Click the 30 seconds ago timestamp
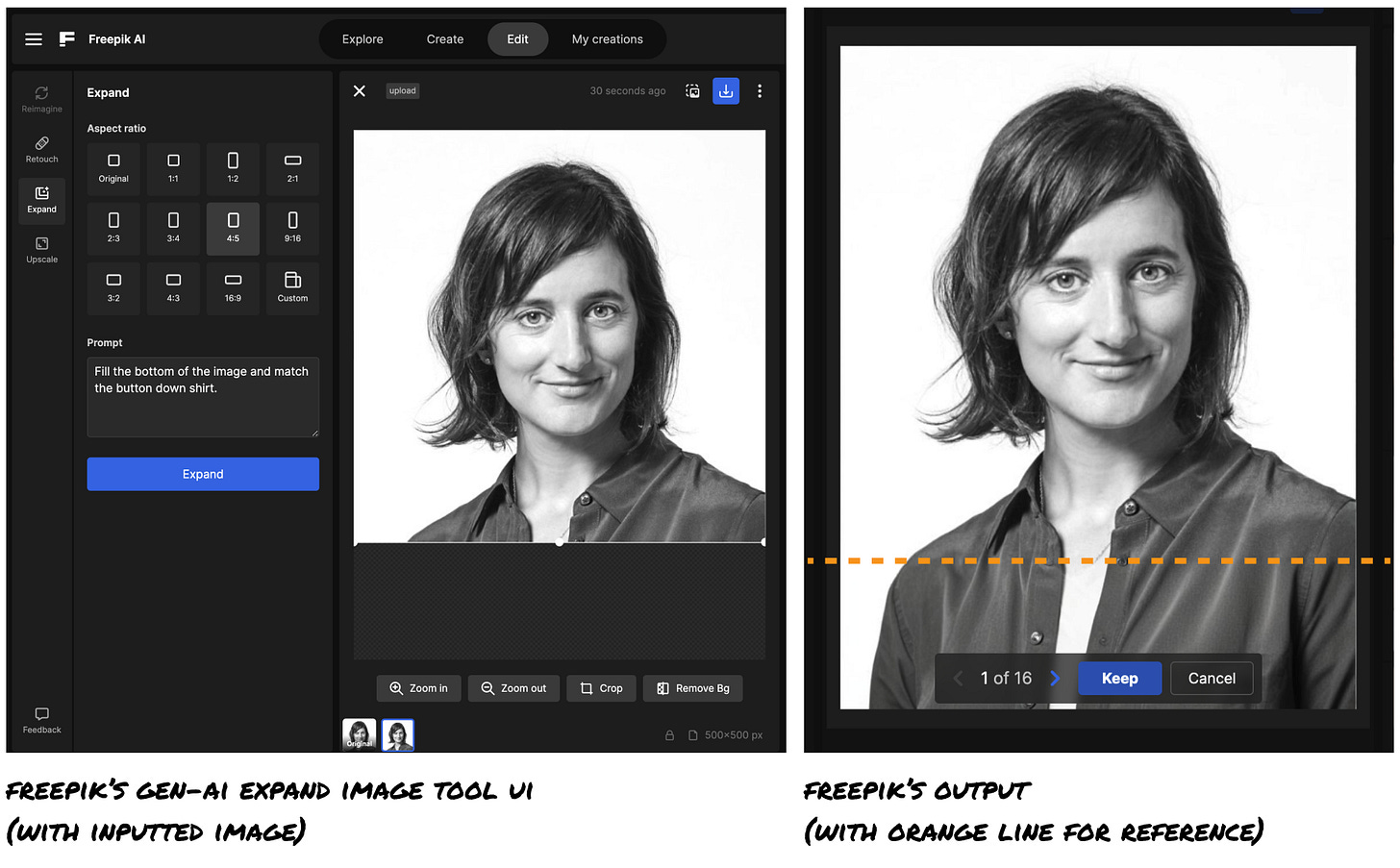Image resolution: width=1400 pixels, height=868 pixels. click(x=628, y=91)
